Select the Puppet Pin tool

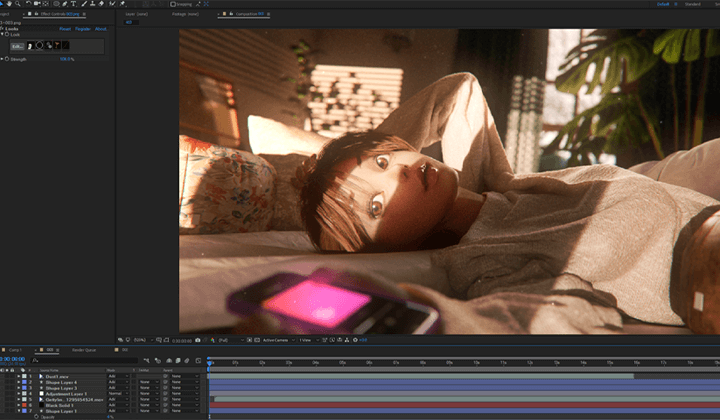point(123,4)
